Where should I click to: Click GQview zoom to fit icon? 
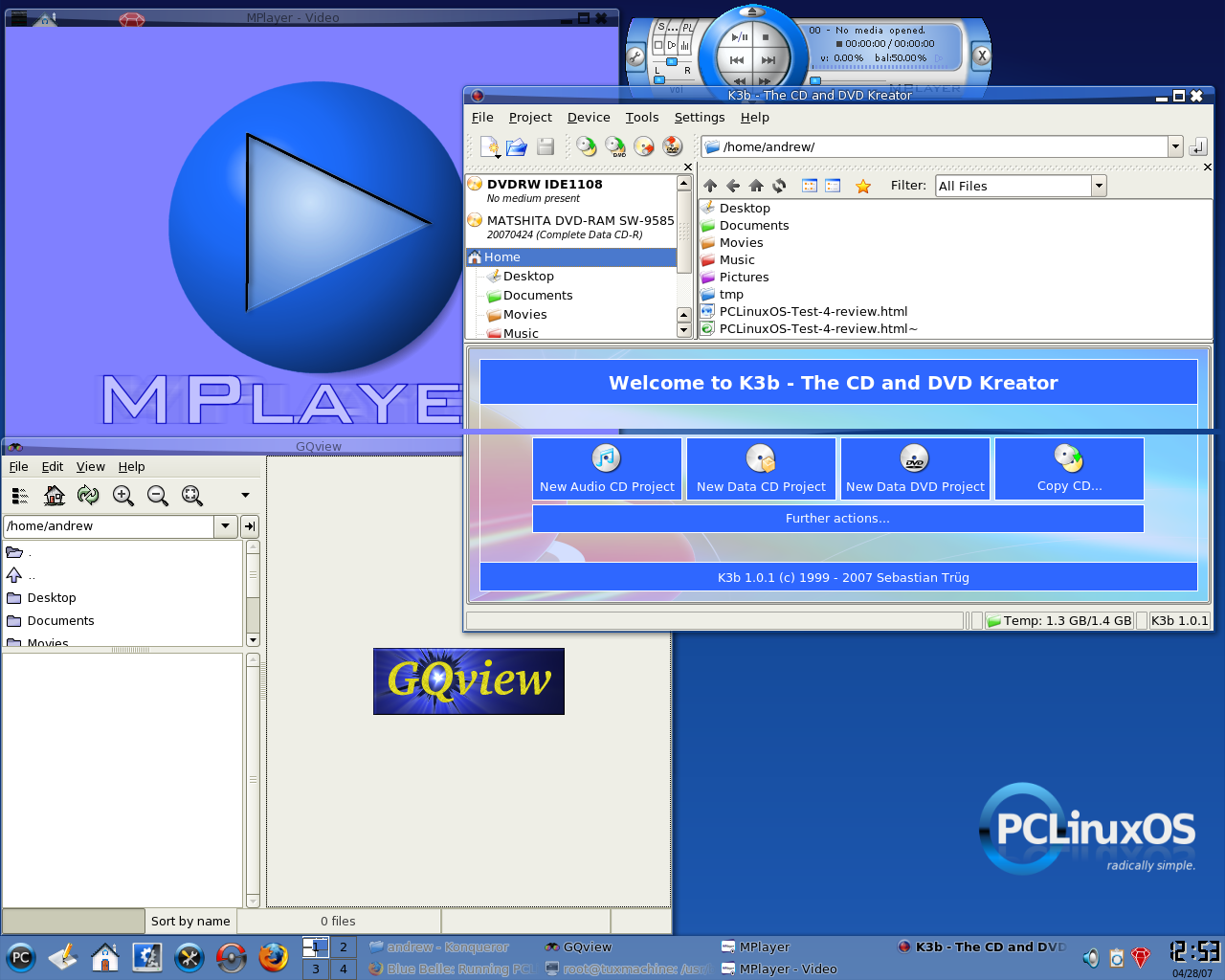(x=192, y=495)
